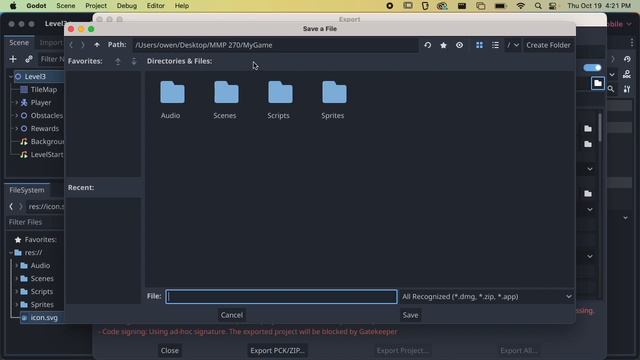Screen dimensions: 640x360
Task: Select icon.svg in FileSystem
Action: coord(44,318)
